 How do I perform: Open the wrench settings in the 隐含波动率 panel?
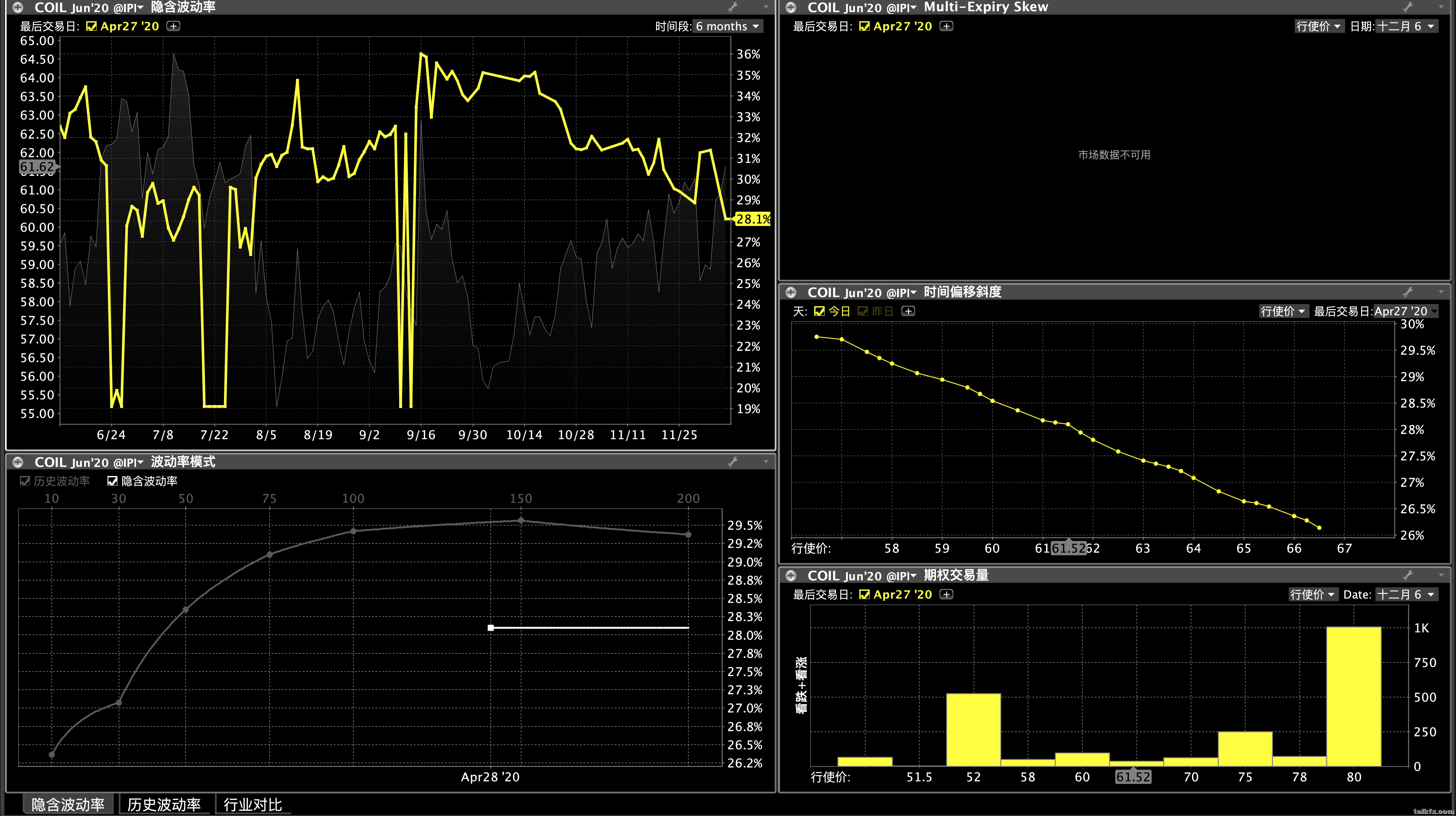click(733, 7)
